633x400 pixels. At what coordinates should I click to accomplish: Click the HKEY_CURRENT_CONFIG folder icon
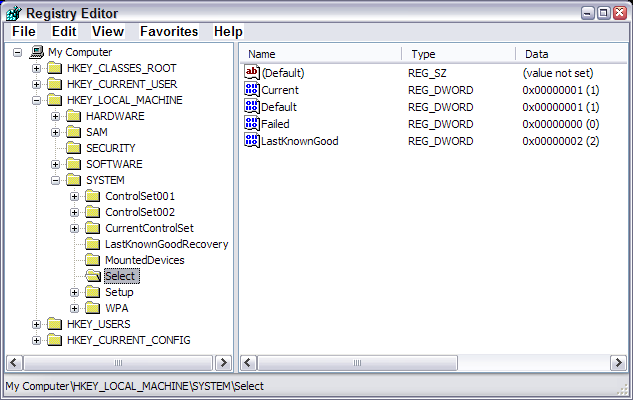point(54,340)
